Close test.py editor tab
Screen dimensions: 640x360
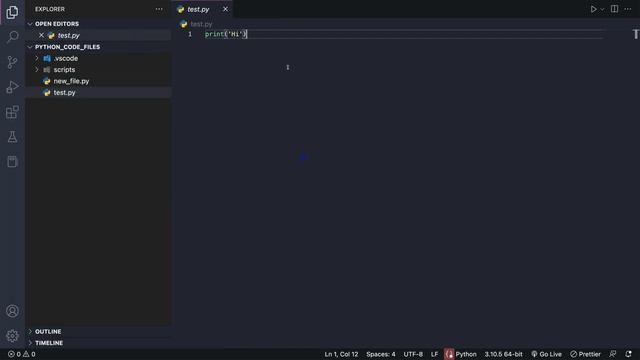pyautogui.click(x=225, y=9)
